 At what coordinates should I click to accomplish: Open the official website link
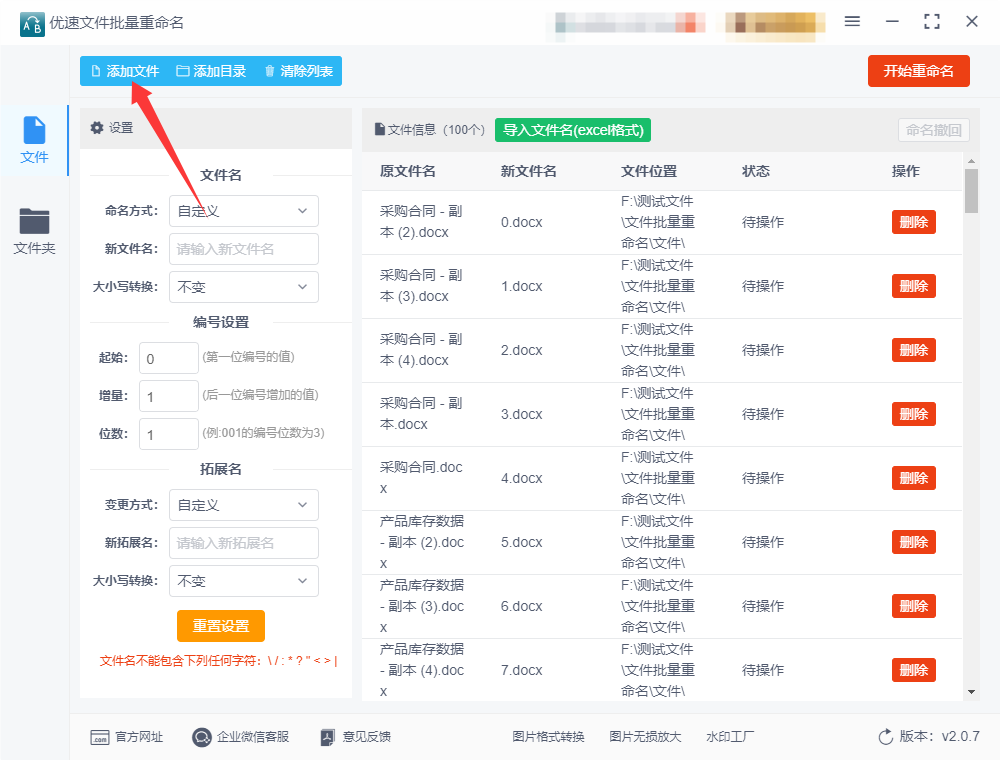(139, 737)
